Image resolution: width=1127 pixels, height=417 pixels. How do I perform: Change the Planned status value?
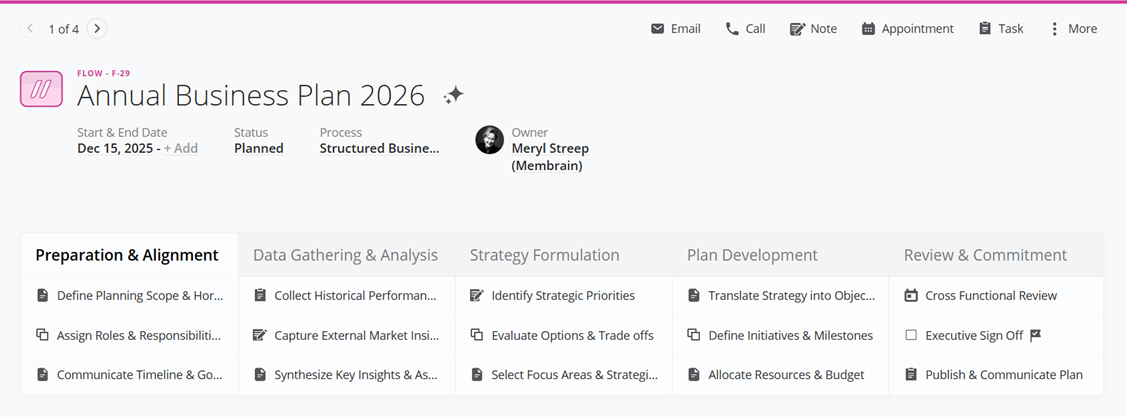pyautogui.click(x=258, y=148)
